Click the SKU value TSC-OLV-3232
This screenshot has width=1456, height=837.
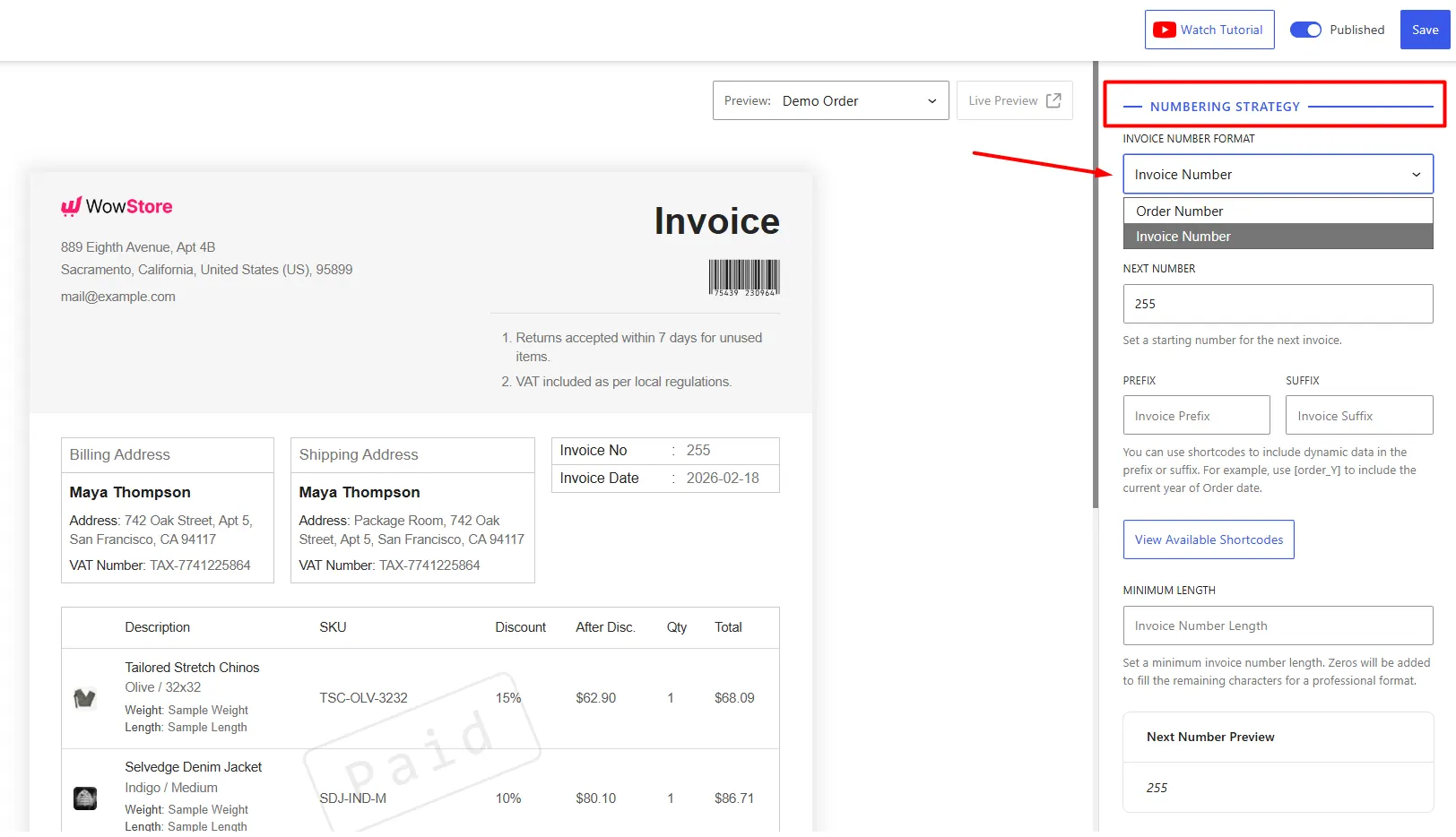click(x=363, y=698)
